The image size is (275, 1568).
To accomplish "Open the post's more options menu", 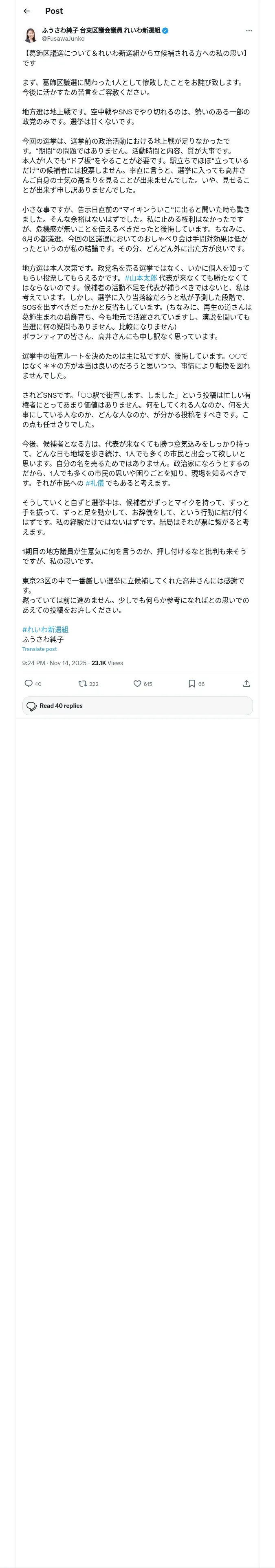I will 249,31.
